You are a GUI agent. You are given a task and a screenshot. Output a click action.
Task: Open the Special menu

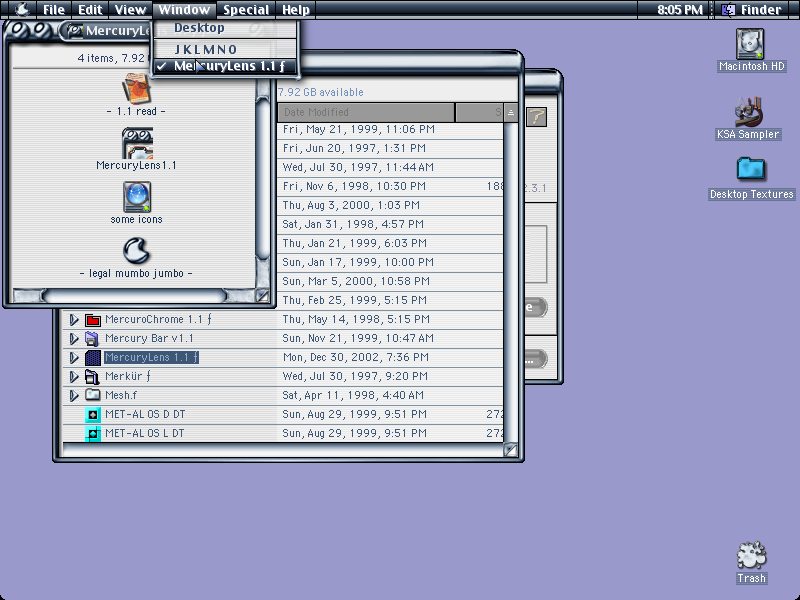pyautogui.click(x=246, y=10)
